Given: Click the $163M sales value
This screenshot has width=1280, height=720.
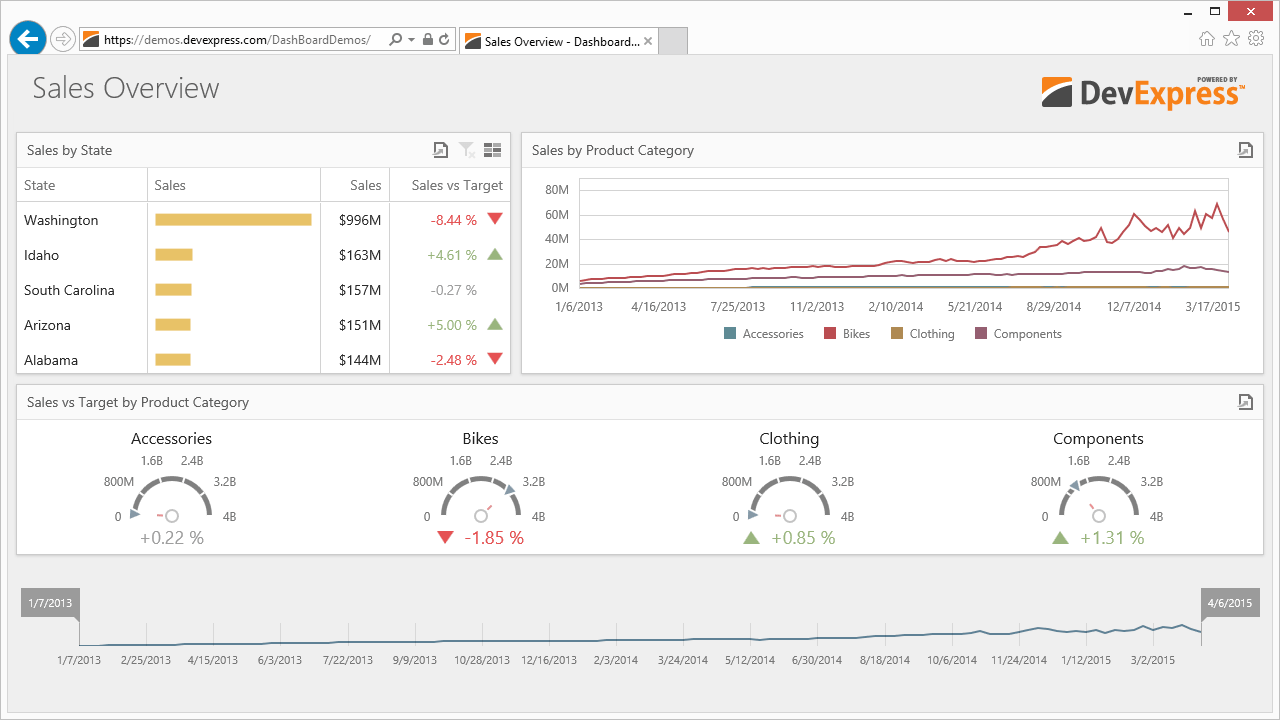Looking at the screenshot, I should [x=360, y=255].
